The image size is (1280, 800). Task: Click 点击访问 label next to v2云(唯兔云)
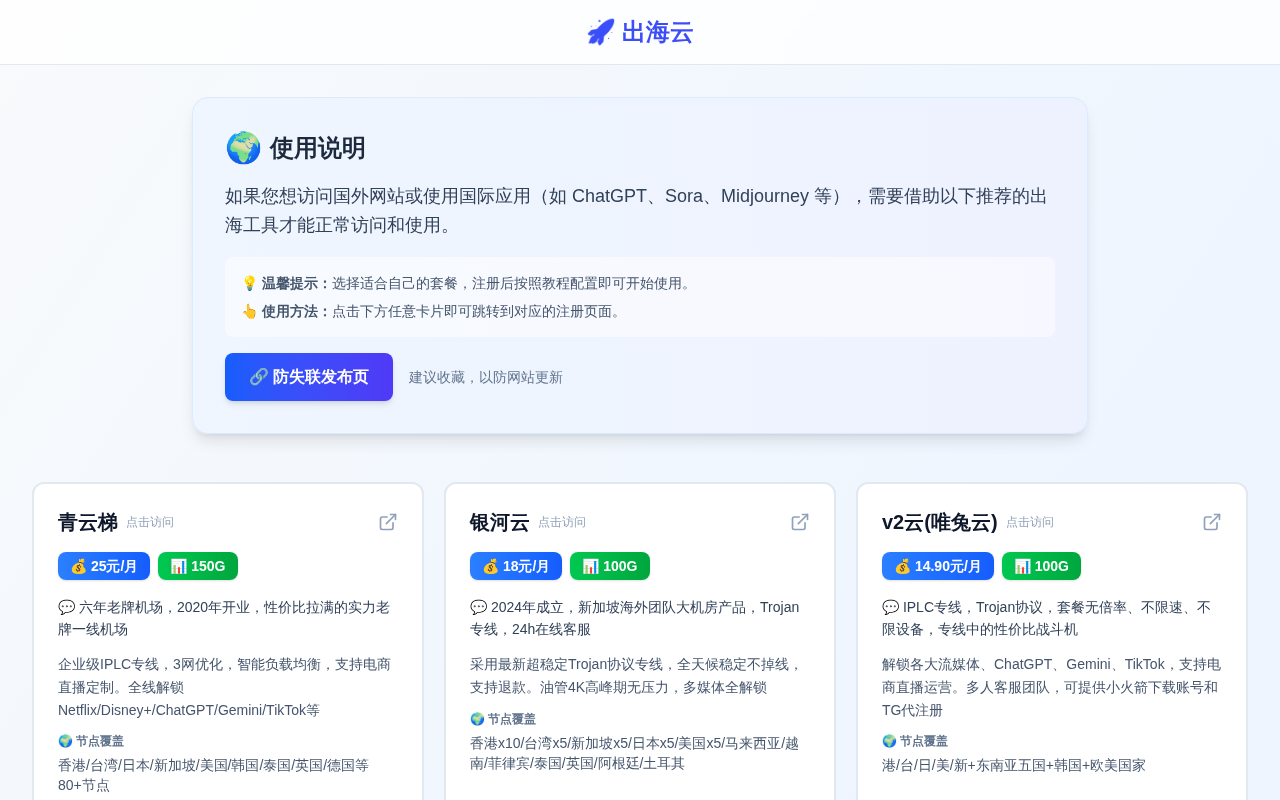1030,522
